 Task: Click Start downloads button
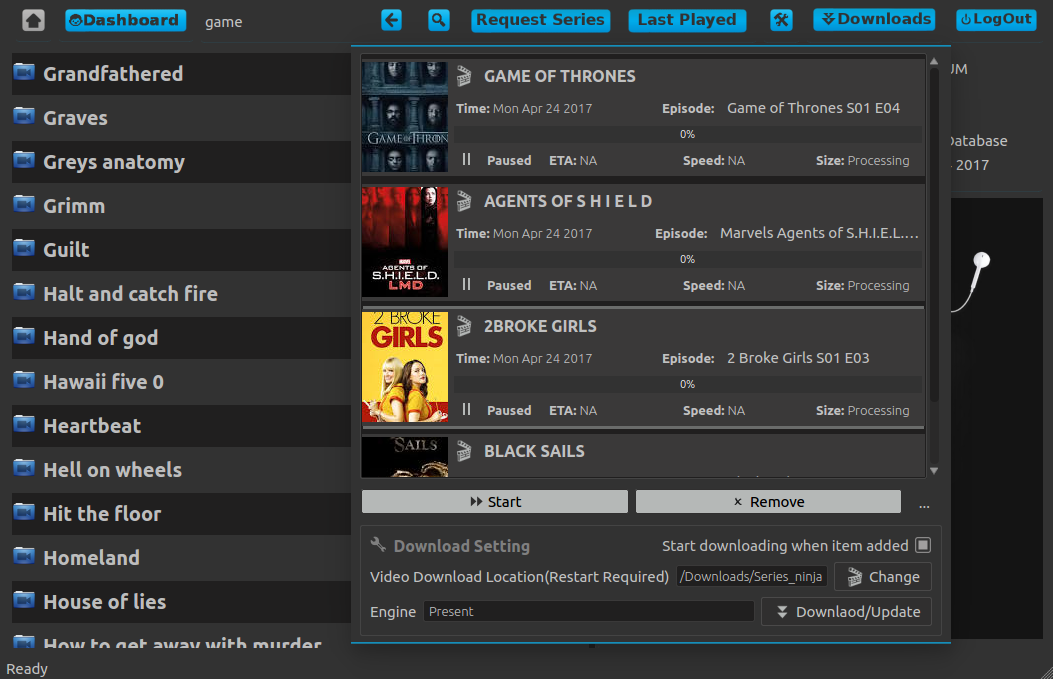pyautogui.click(x=495, y=502)
